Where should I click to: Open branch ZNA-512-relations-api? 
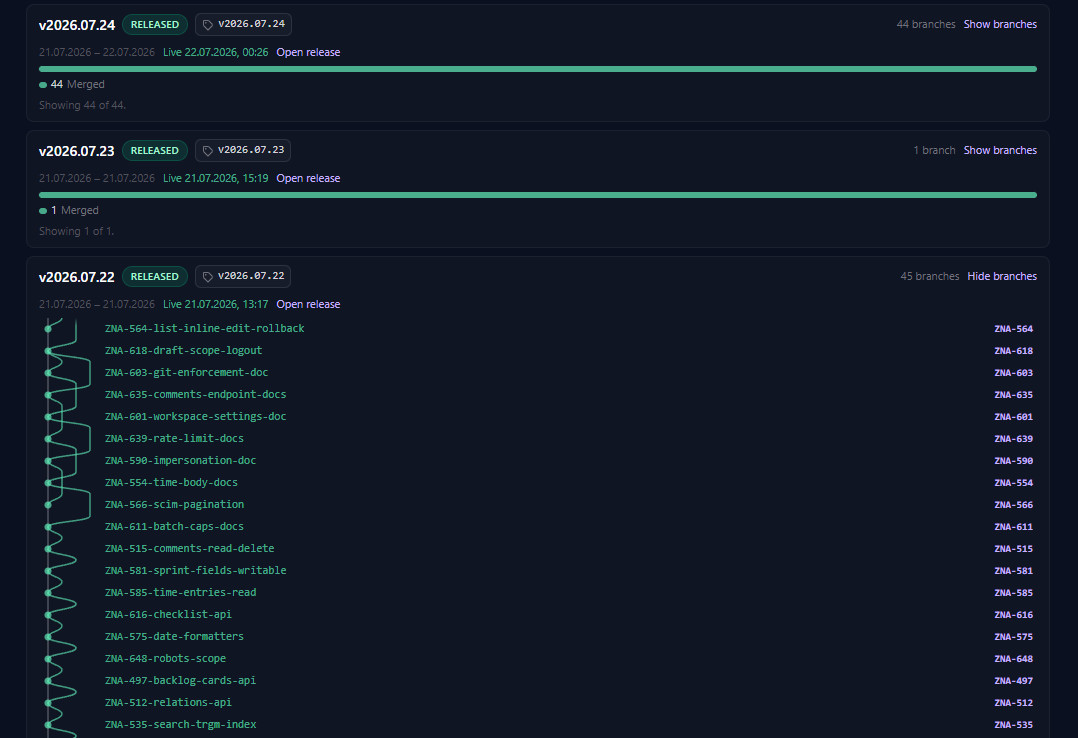click(168, 703)
